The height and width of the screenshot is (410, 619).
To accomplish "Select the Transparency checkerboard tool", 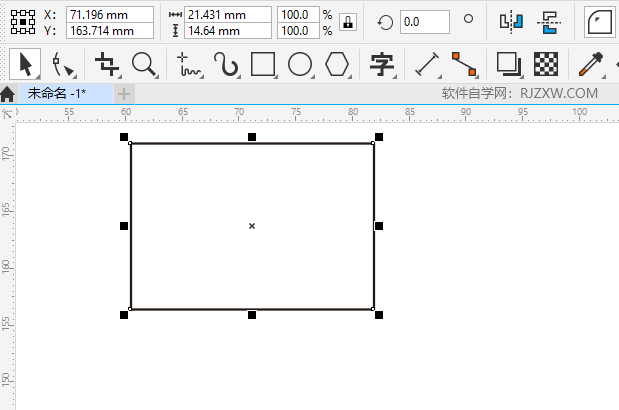I will 545,65.
